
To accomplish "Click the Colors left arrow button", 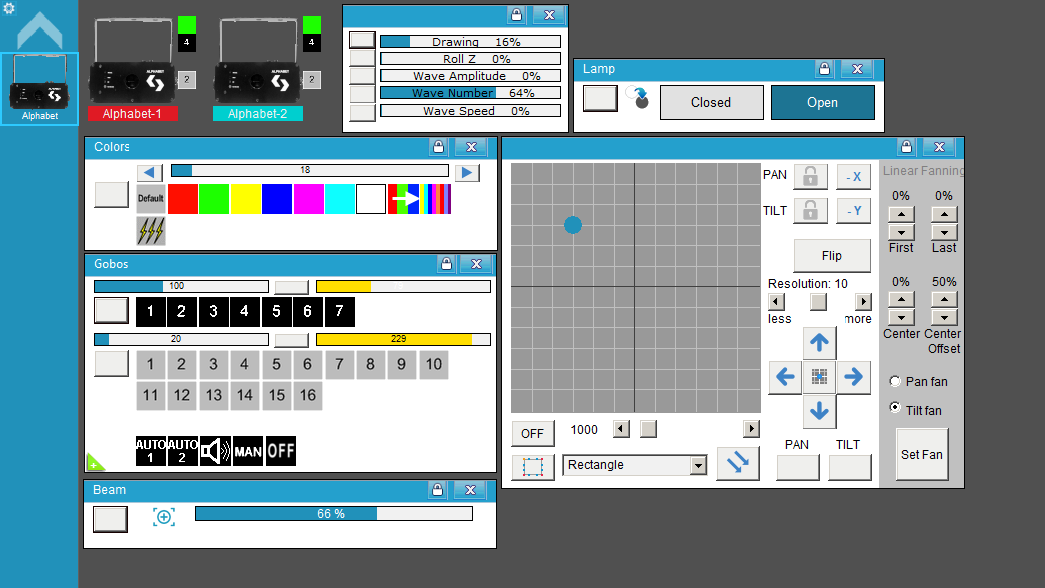I will 150,173.
